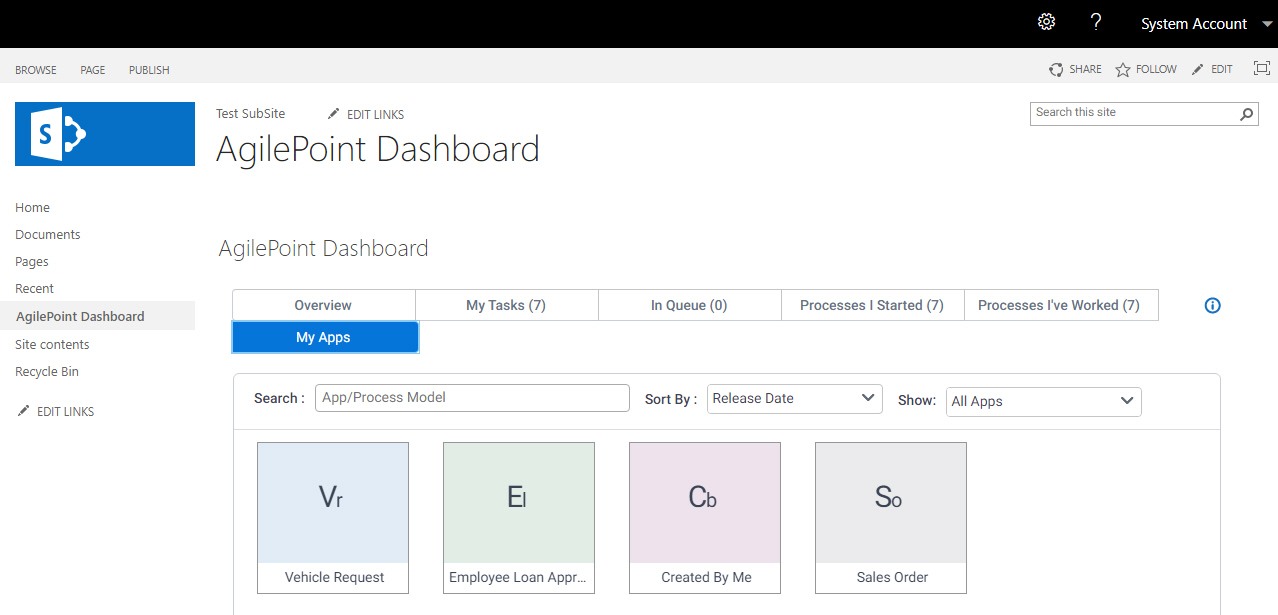The image size is (1278, 615).
Task: Open the Created By Me app tile
Action: click(705, 518)
